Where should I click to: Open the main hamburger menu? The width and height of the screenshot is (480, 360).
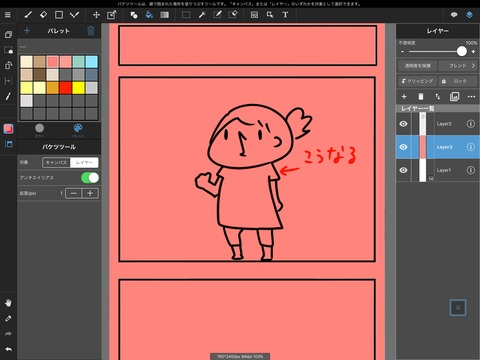[8, 15]
